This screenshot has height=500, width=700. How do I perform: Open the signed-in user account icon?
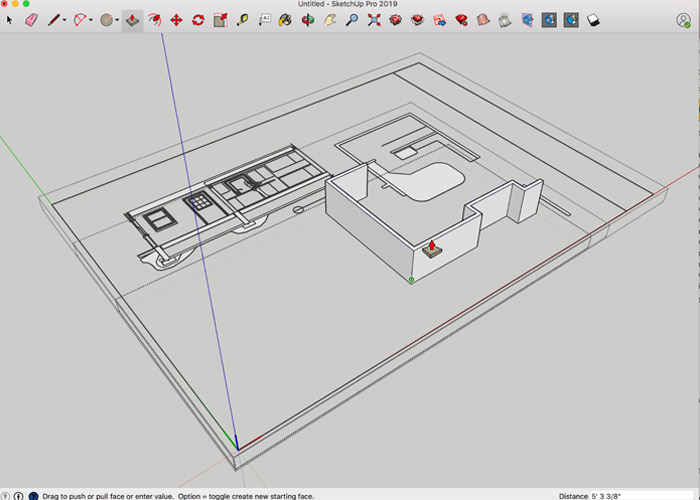pos(683,20)
